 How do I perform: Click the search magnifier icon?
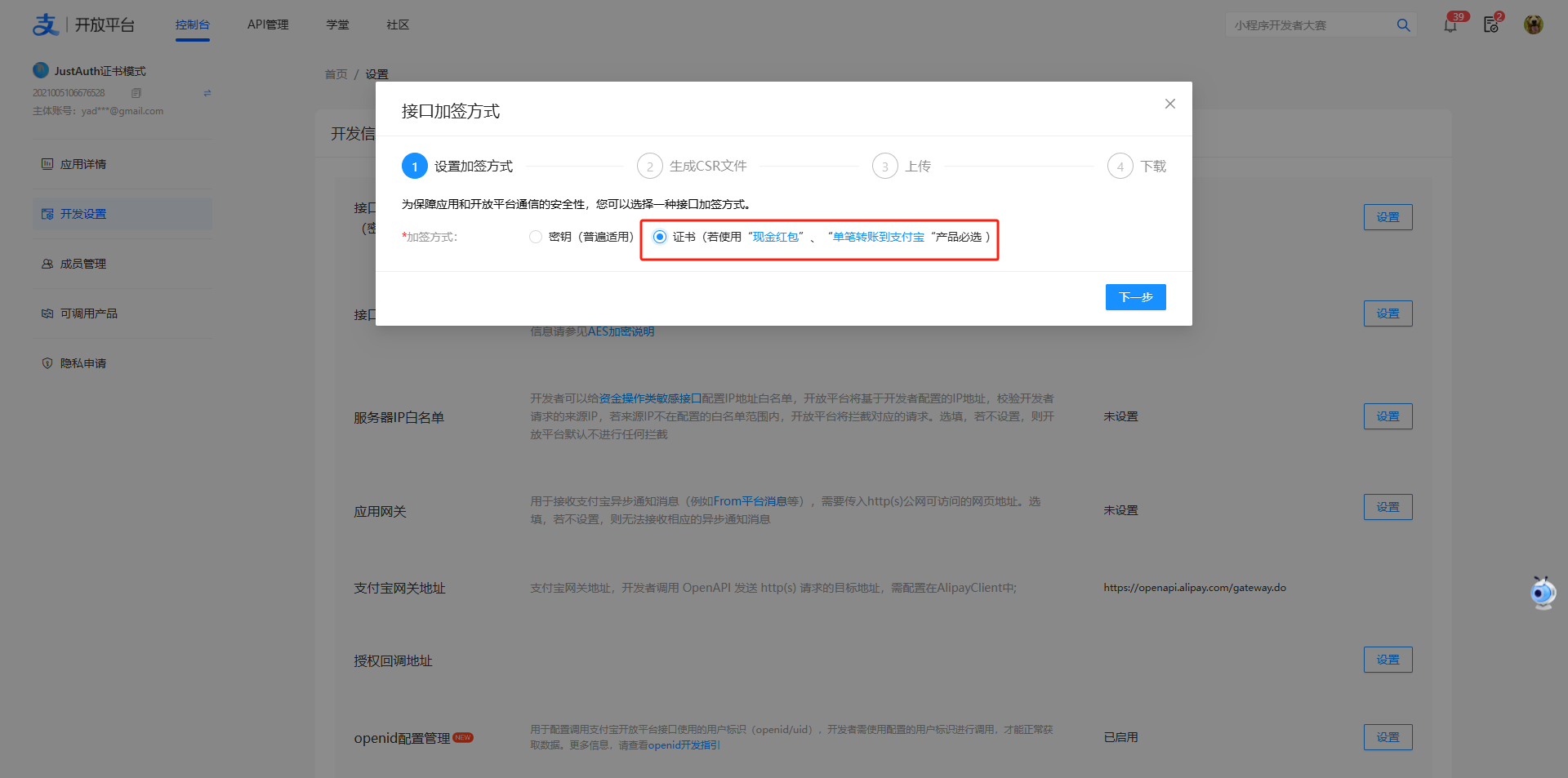click(x=1403, y=25)
